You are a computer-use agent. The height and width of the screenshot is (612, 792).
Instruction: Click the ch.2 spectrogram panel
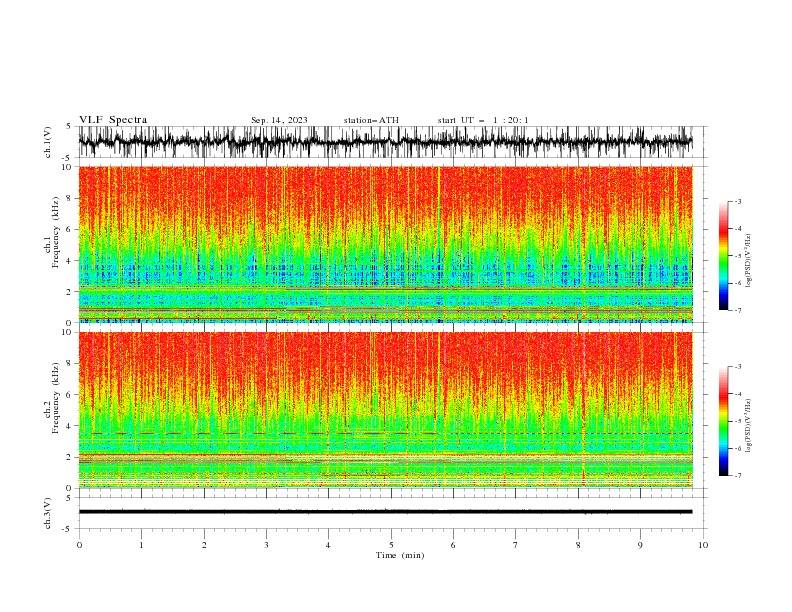[x=386, y=410]
